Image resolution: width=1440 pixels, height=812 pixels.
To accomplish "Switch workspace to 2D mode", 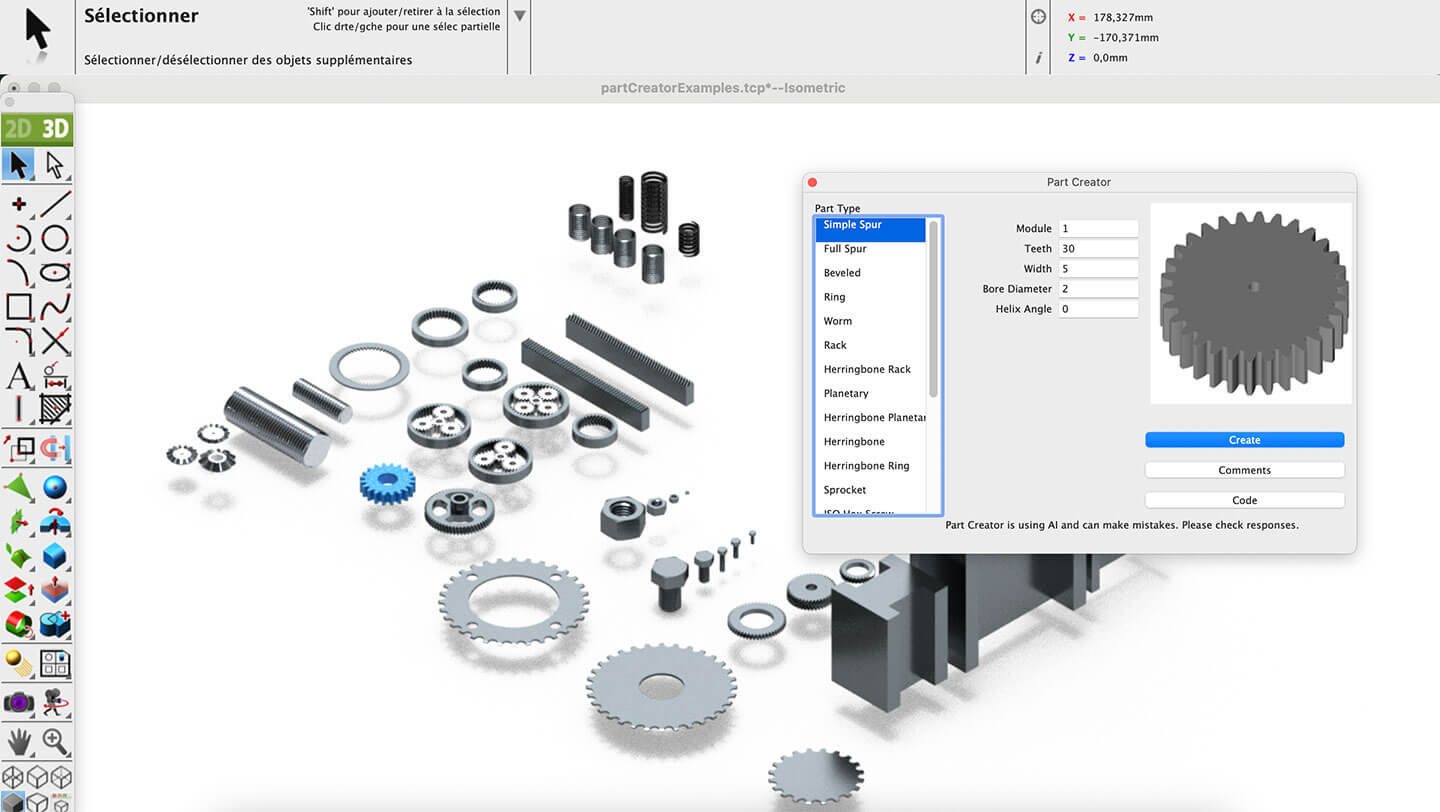I will (x=18, y=129).
